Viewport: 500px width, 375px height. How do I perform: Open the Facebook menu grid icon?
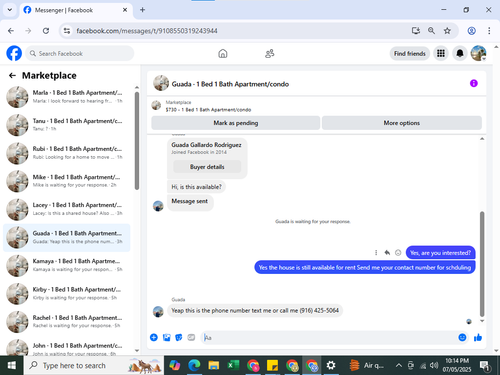441,53
